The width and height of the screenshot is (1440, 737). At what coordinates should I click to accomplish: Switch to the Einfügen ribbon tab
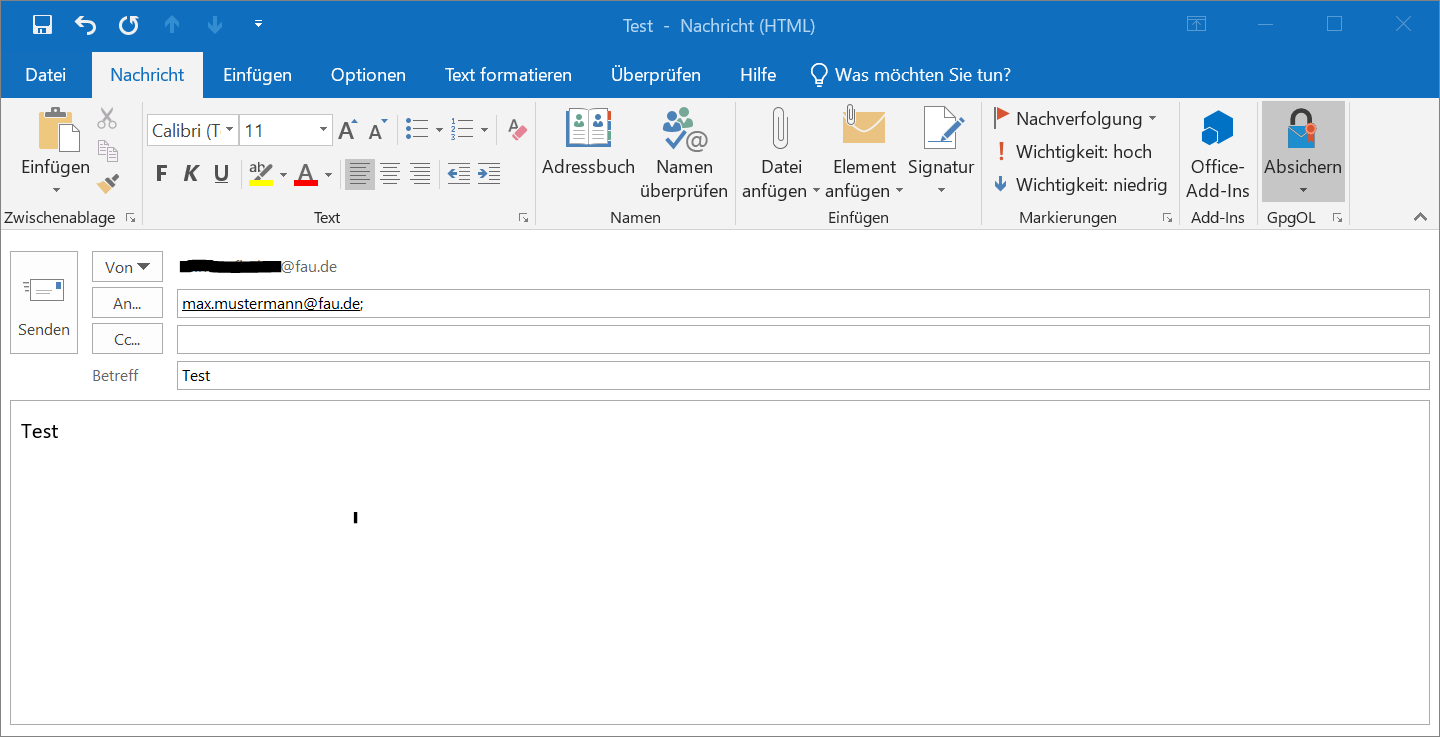[x=257, y=75]
